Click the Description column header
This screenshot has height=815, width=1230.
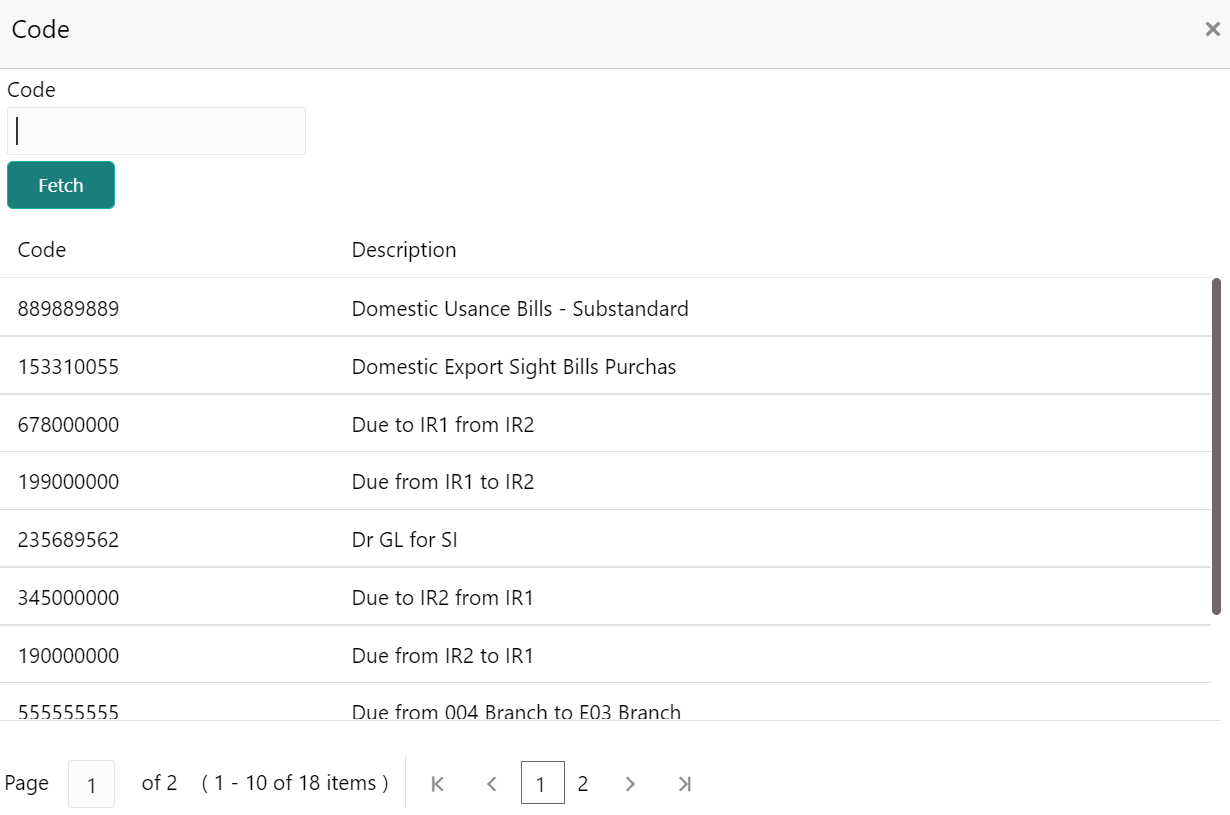(x=404, y=250)
